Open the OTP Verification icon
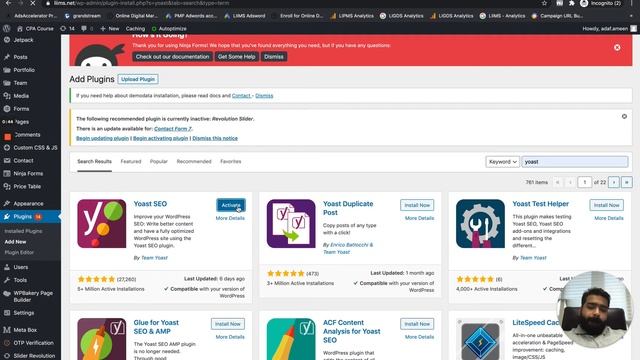This screenshot has width=640, height=360. point(7,343)
